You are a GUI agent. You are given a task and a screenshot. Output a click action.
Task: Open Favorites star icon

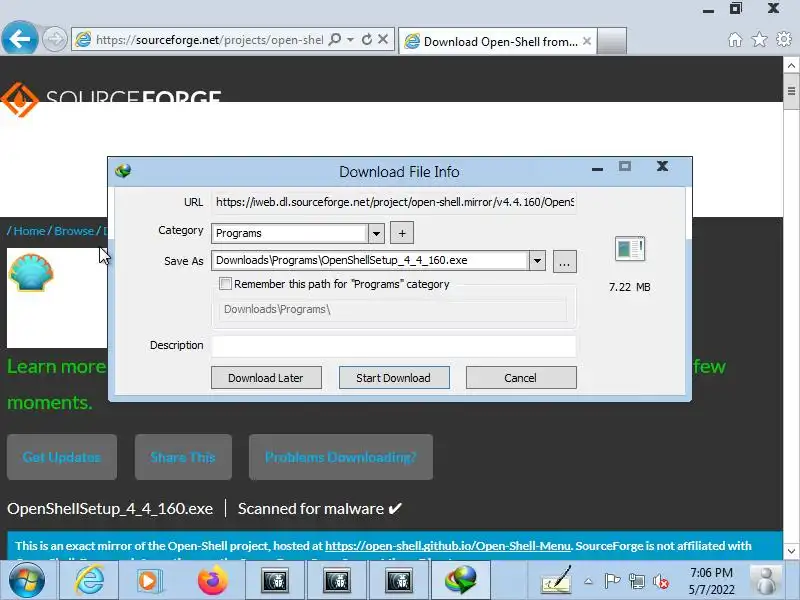coord(759,39)
